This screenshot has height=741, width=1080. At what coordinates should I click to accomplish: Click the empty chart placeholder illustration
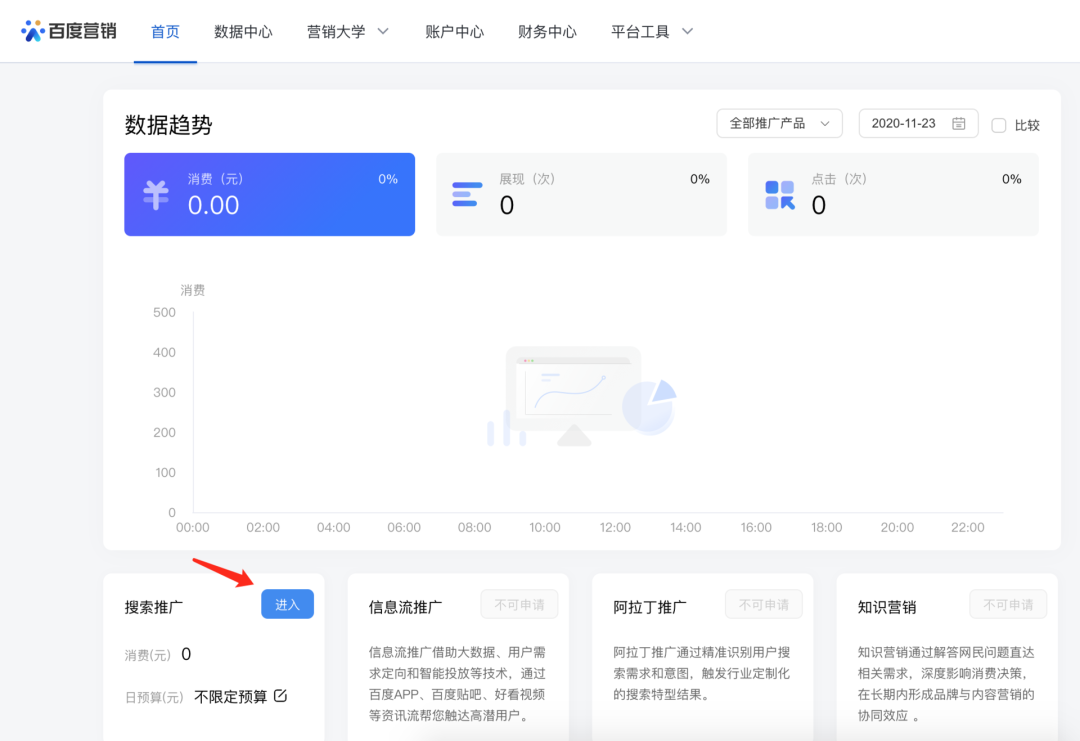(x=581, y=396)
